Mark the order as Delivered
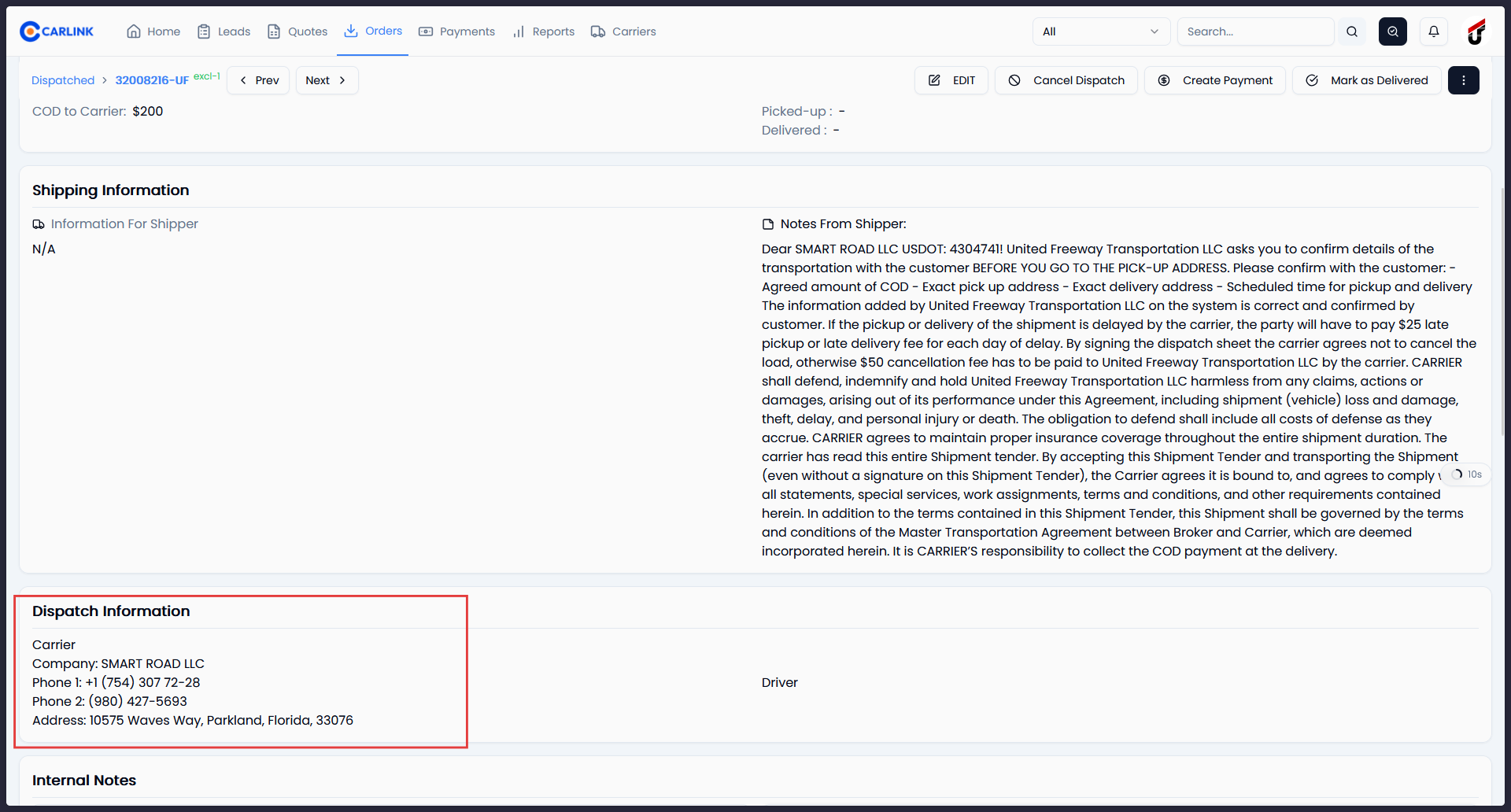This screenshot has width=1511, height=812. pyautogui.click(x=1366, y=80)
